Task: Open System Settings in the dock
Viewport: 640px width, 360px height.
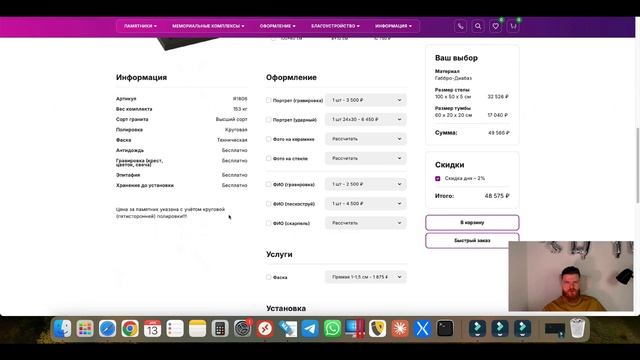Action: pyautogui.click(x=242, y=329)
